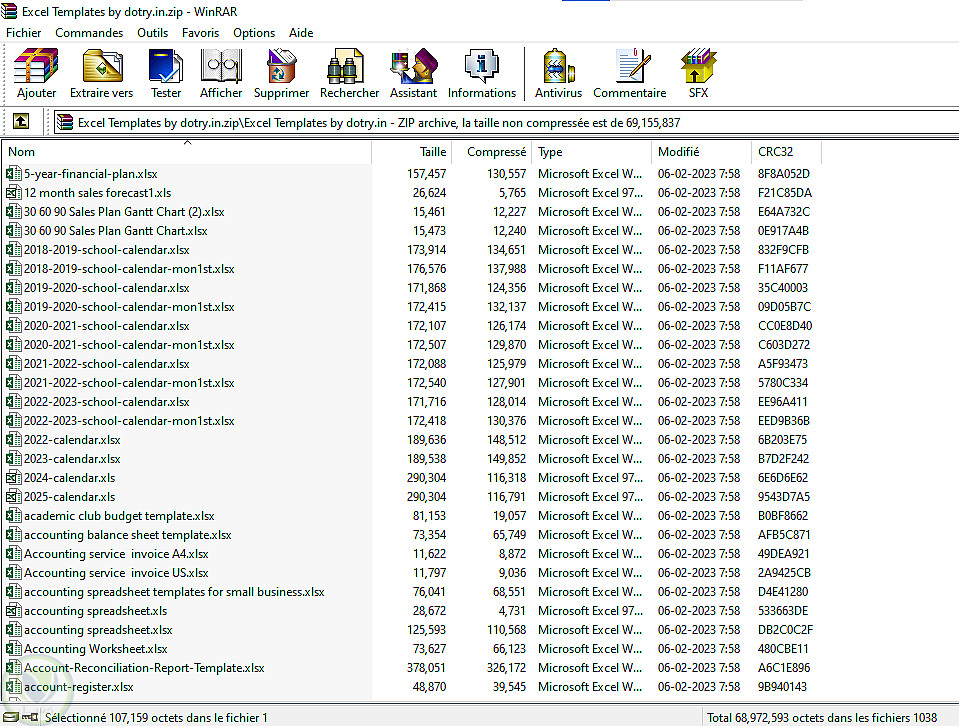Screen dimensions: 959x726
Task: Click icon of 12 month sales forecast1.xls
Action: [13, 193]
